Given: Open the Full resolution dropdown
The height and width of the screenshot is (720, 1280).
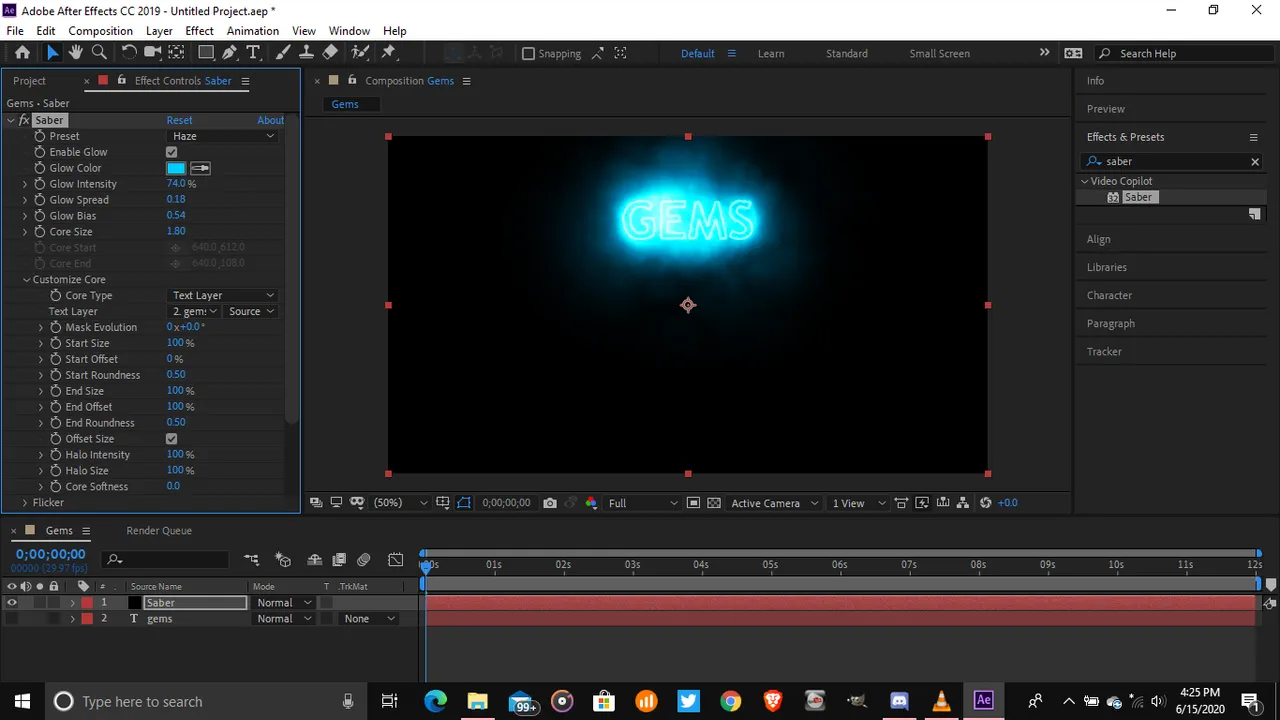Looking at the screenshot, I should [643, 503].
